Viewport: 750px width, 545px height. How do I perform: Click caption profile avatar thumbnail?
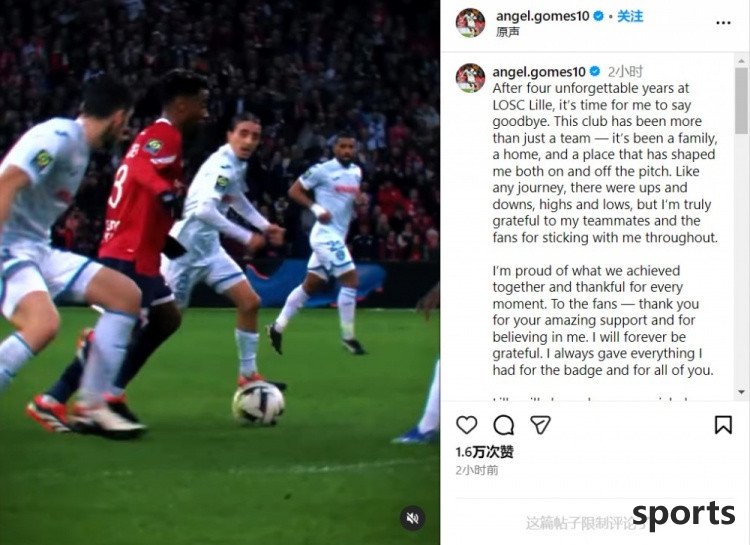point(470,78)
